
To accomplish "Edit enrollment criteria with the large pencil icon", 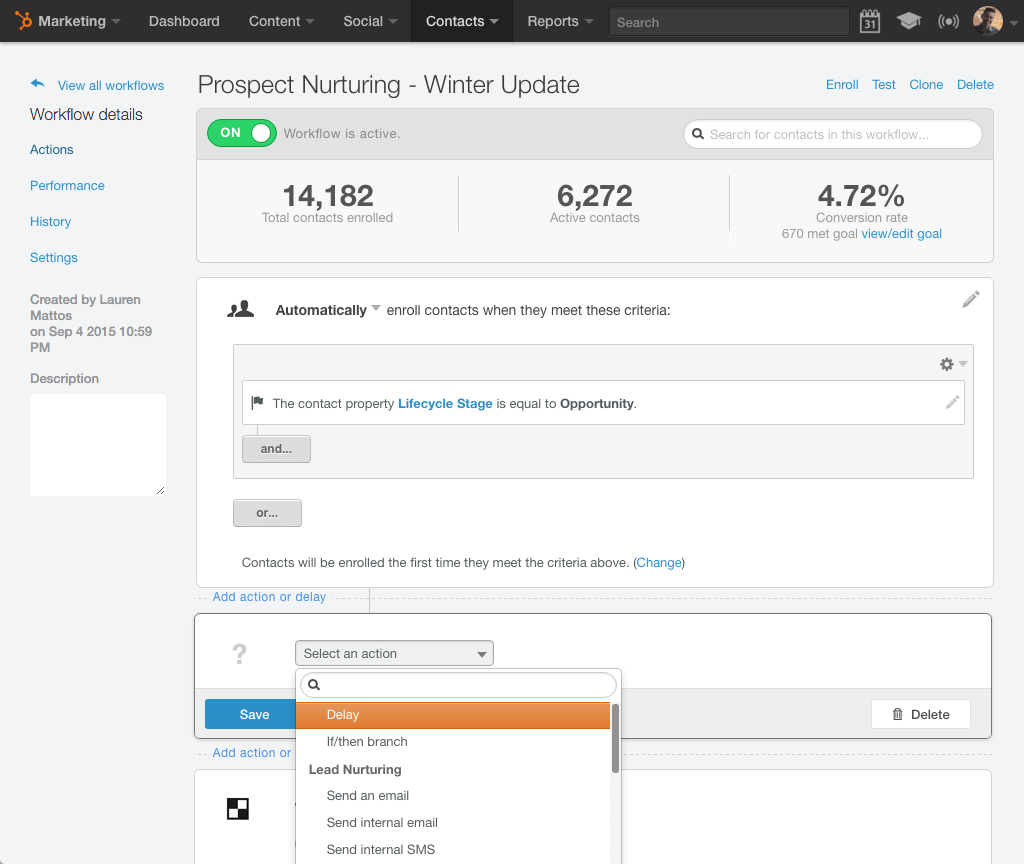I will [970, 299].
